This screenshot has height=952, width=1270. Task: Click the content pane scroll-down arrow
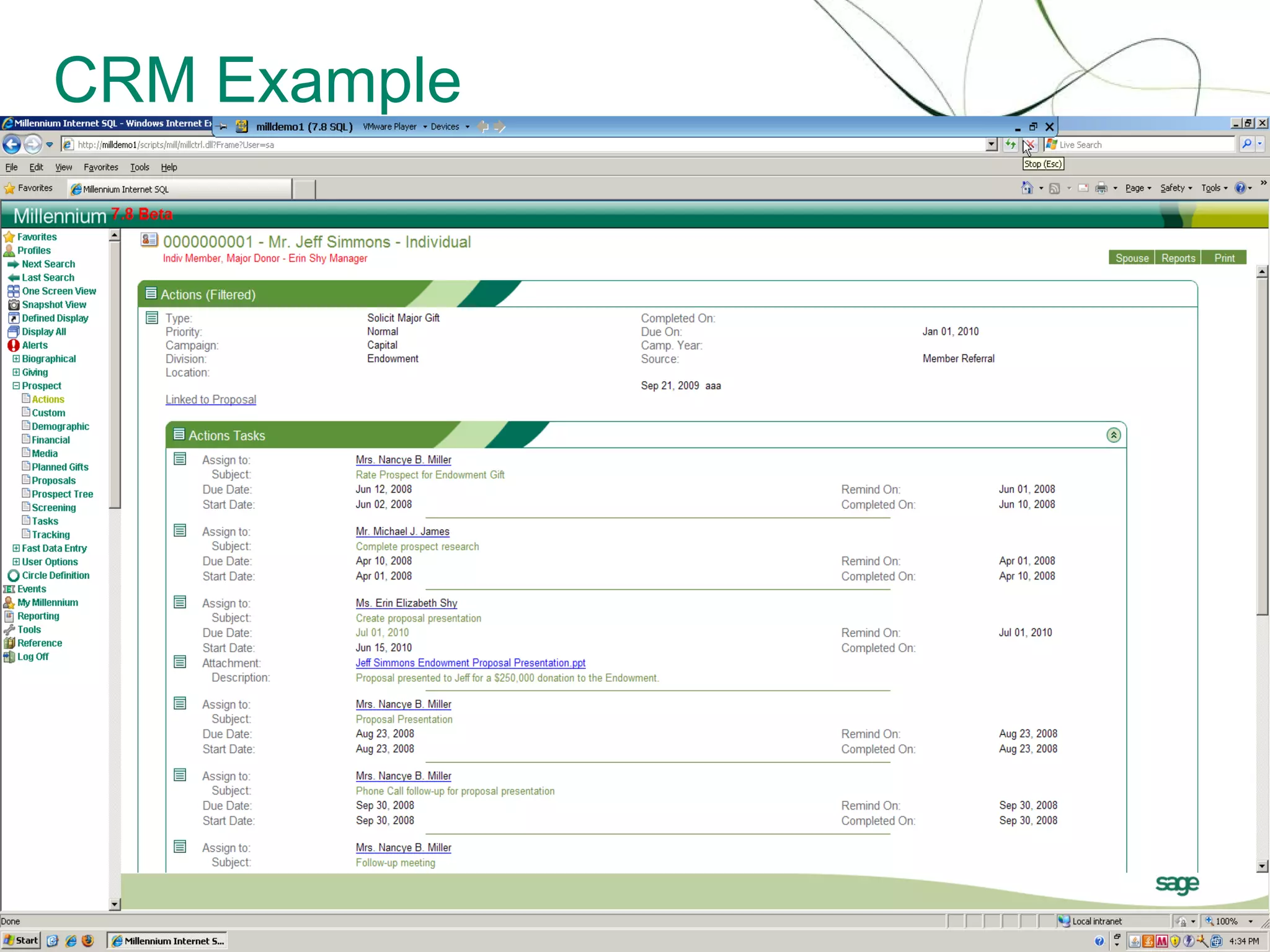pos(1262,866)
